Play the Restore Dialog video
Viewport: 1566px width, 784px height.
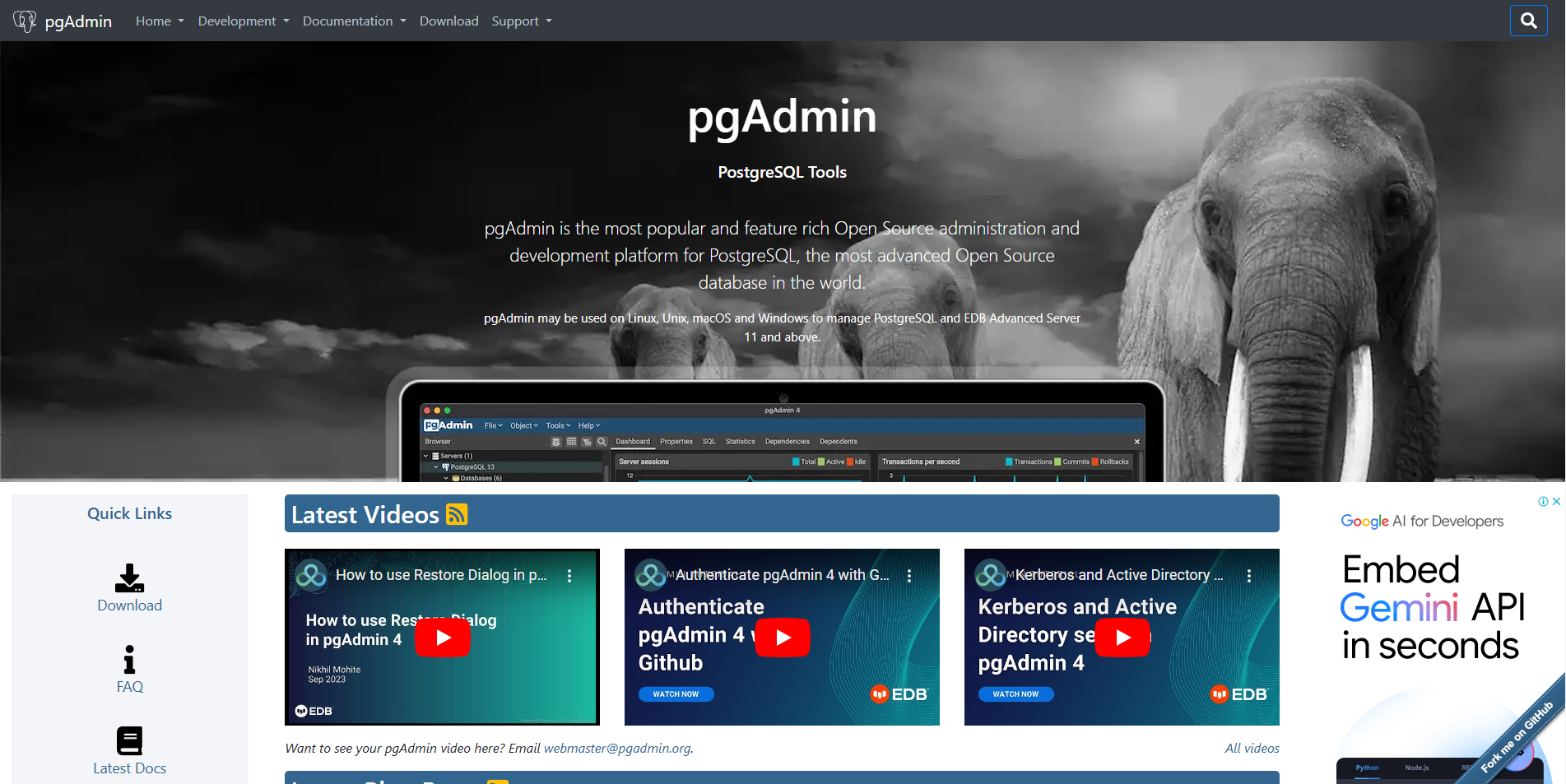(443, 638)
